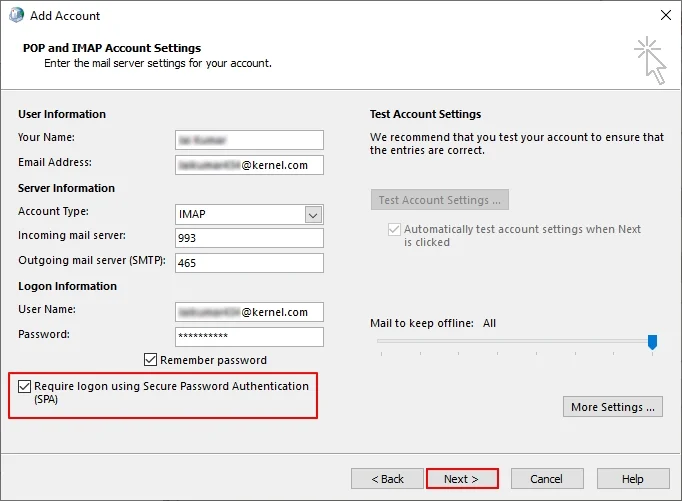Close the Add Account dialog
682x501 pixels.
click(665, 15)
